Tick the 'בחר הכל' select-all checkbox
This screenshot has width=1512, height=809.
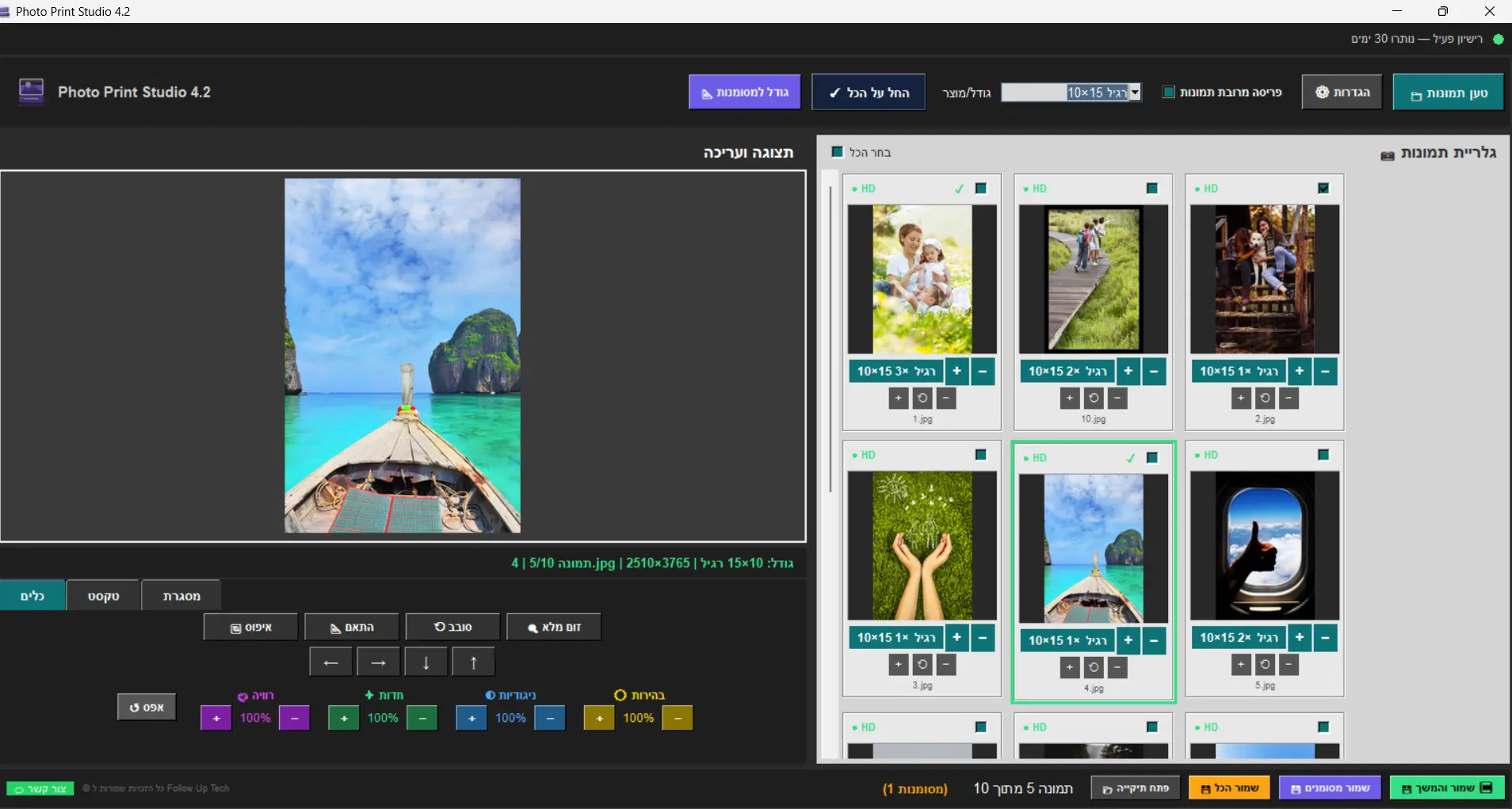(x=838, y=152)
